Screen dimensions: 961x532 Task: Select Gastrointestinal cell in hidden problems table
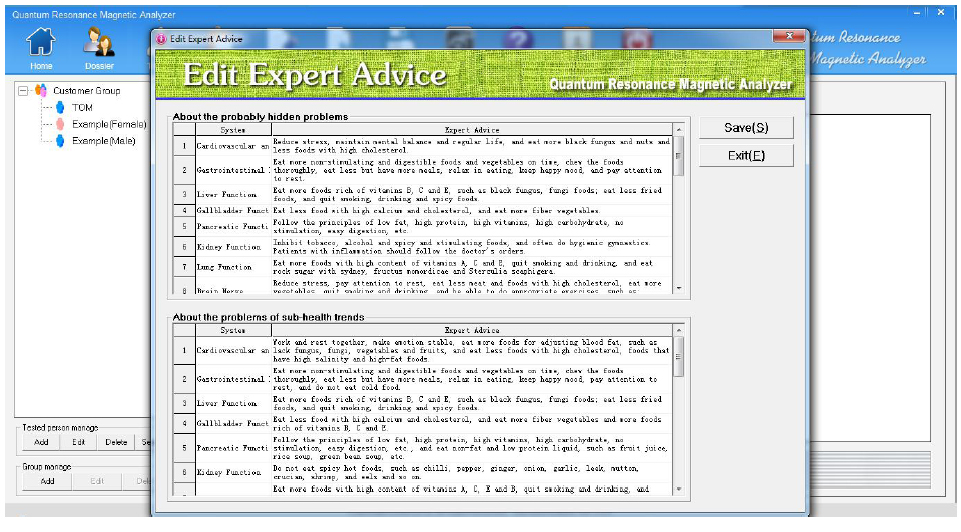coord(233,170)
